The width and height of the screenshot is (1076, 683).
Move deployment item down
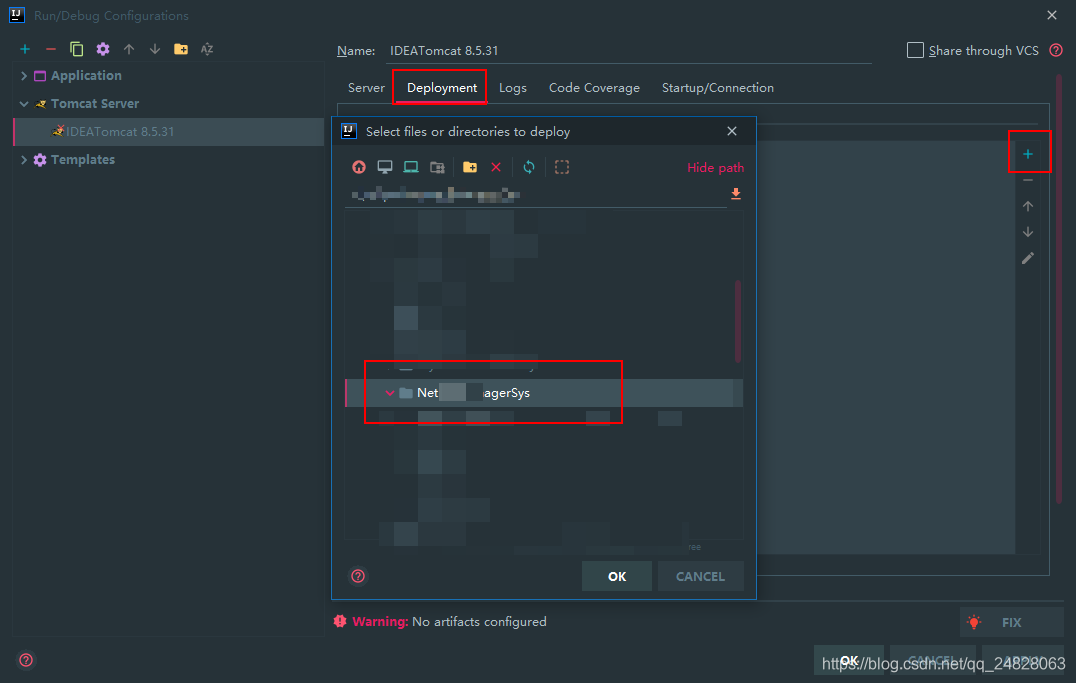(1028, 232)
